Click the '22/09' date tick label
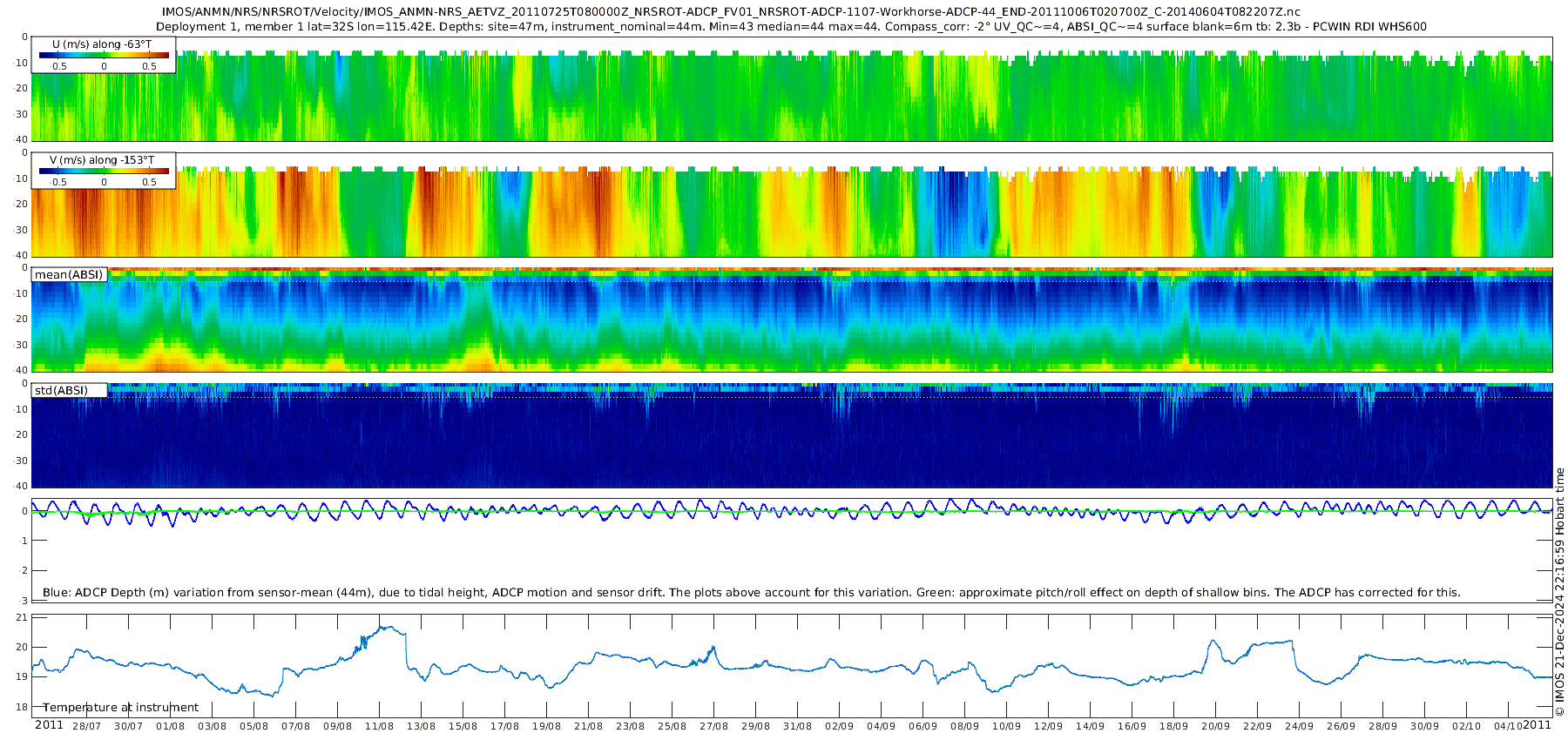This screenshot has height=740, width=1568. [x=1257, y=726]
